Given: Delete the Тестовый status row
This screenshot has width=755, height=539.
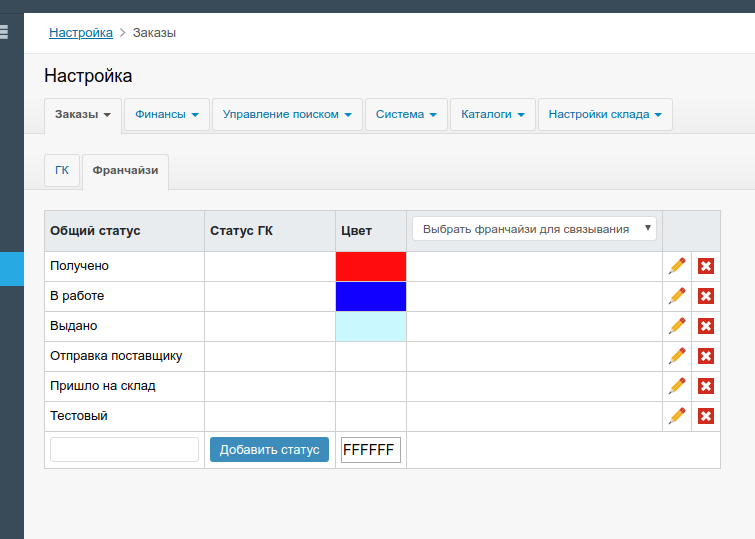Looking at the screenshot, I should [705, 416].
